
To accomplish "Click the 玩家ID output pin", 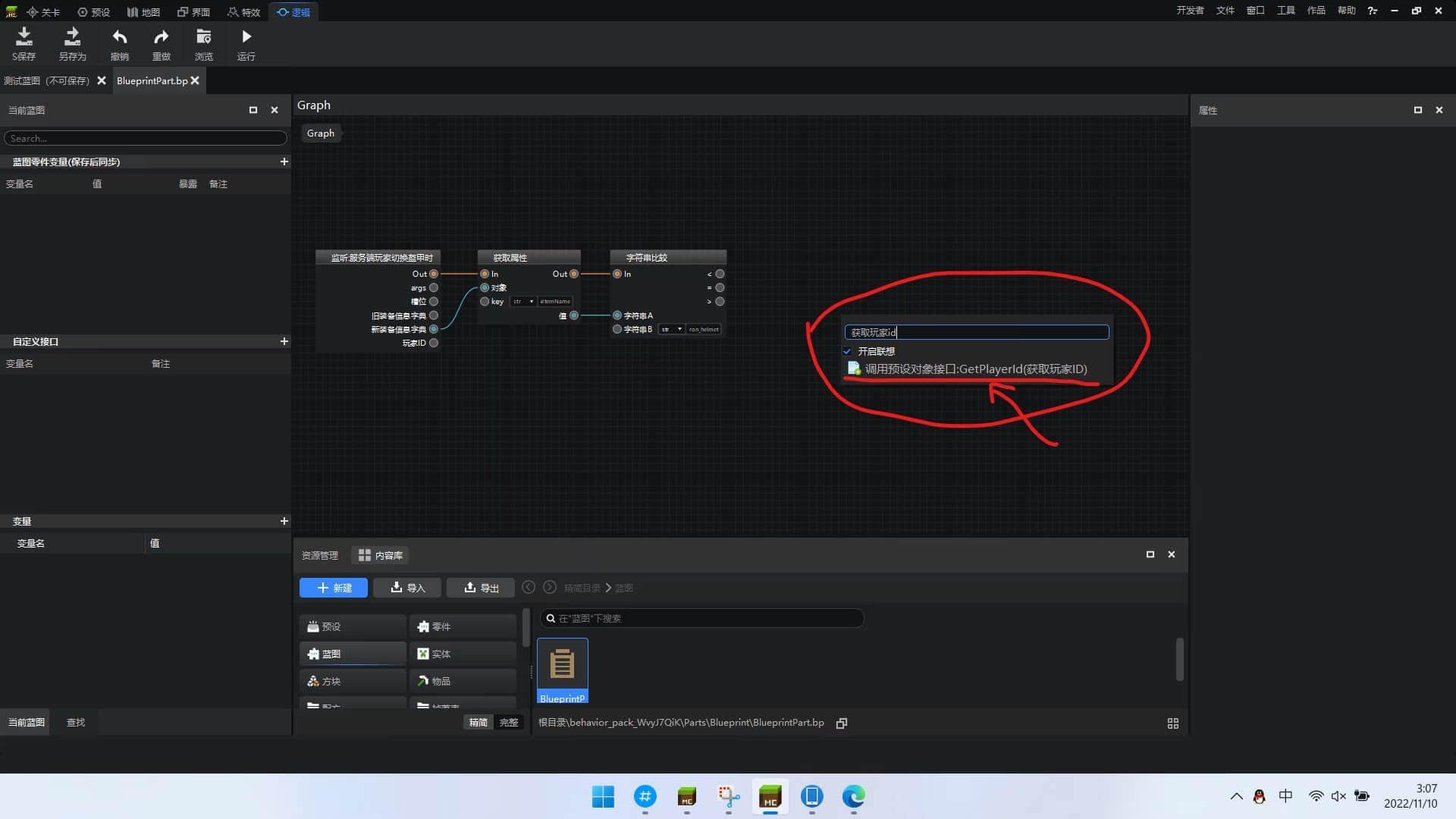I will coord(434,343).
